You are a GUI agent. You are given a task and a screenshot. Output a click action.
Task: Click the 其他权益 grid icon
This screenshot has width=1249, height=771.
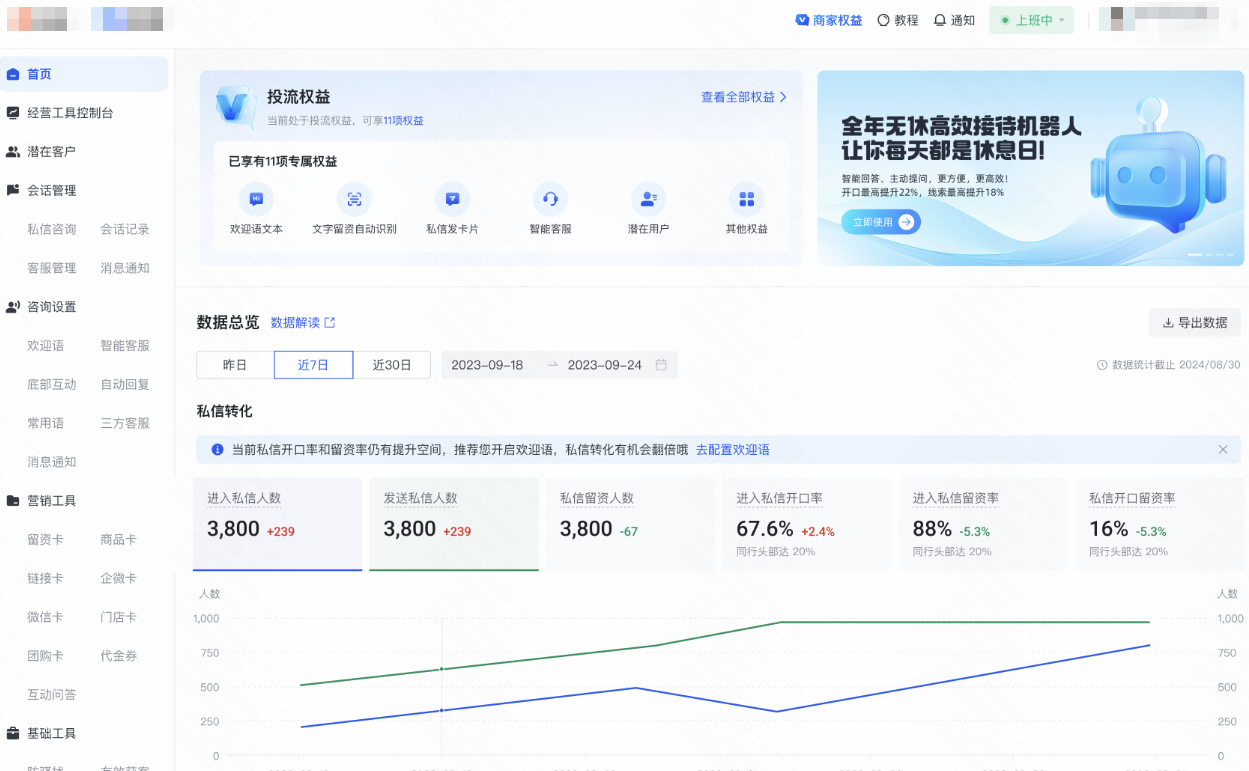click(x=747, y=199)
